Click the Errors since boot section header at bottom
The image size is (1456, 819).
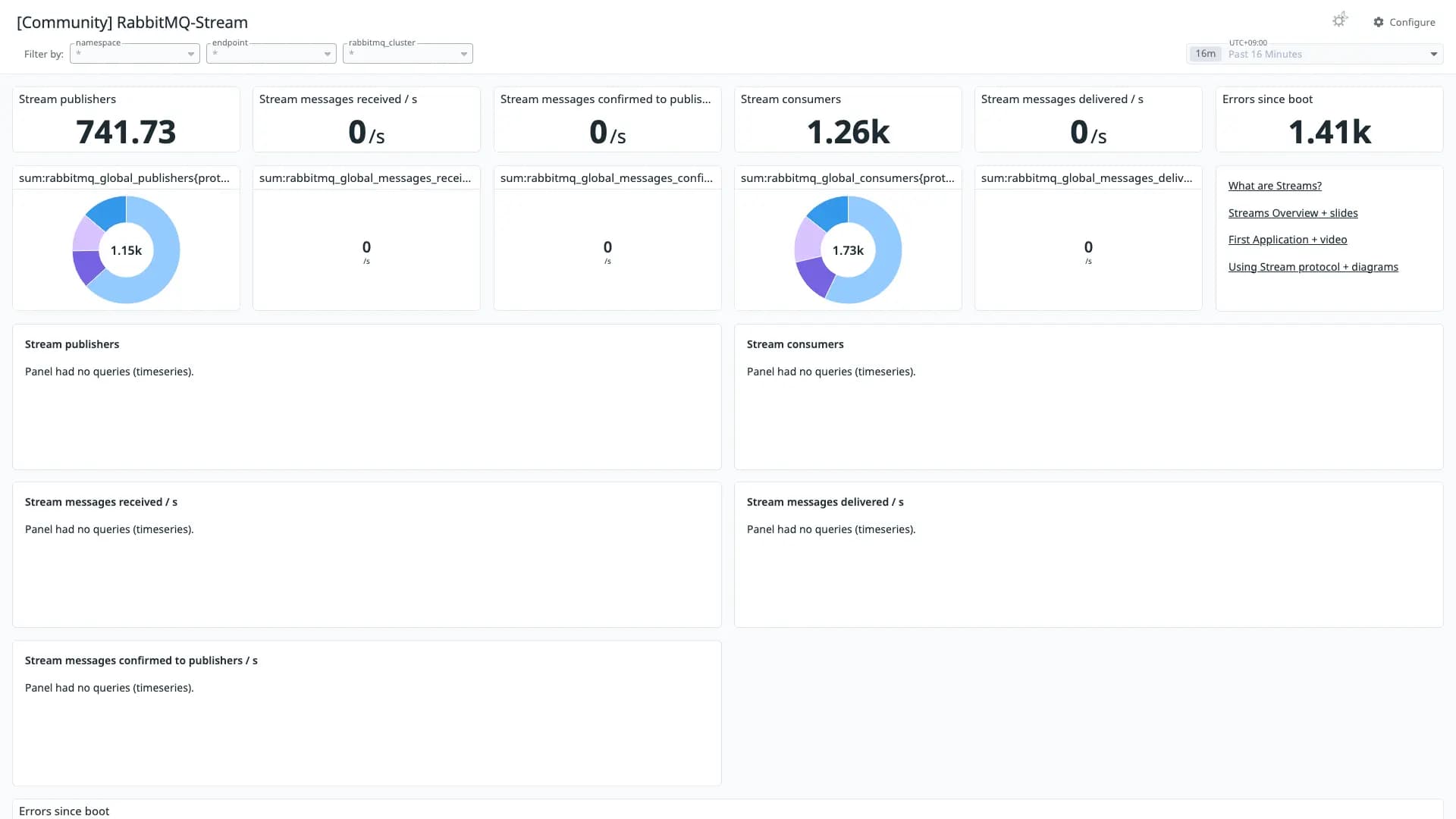[x=64, y=811]
